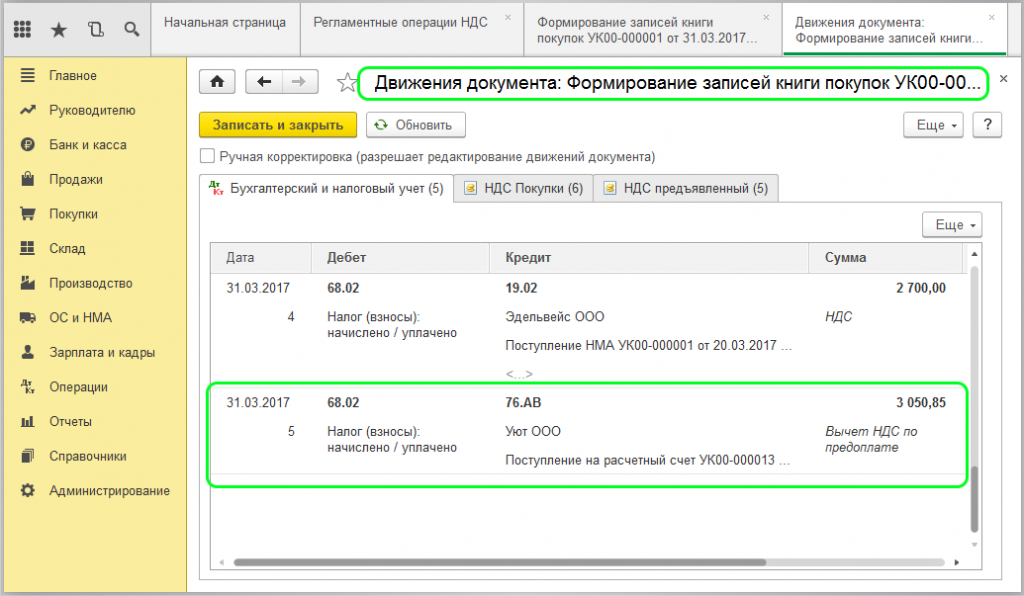Switch to НДС Покупки tab

(523, 188)
